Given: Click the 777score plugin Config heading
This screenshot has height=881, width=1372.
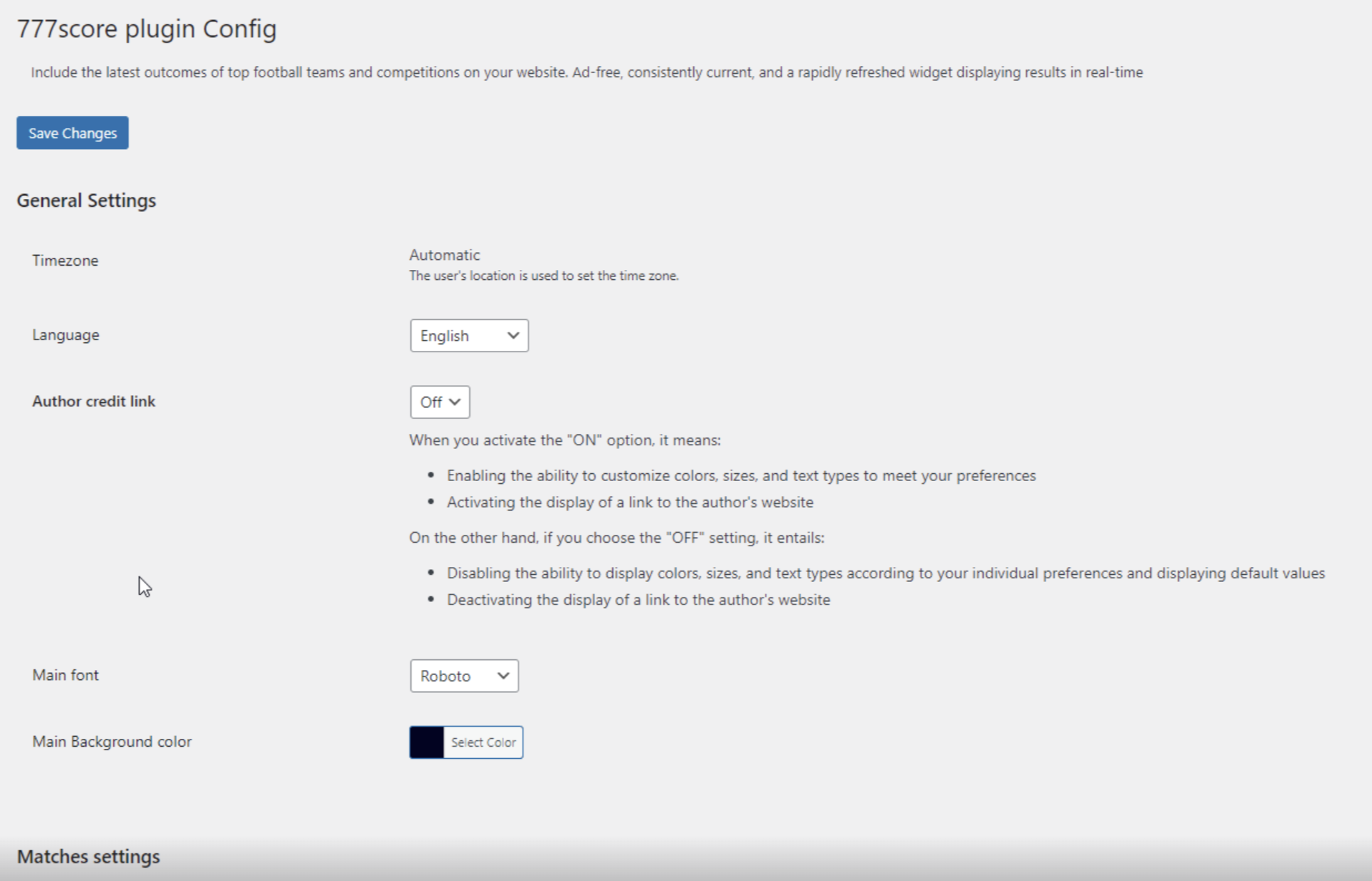Looking at the screenshot, I should (x=146, y=28).
